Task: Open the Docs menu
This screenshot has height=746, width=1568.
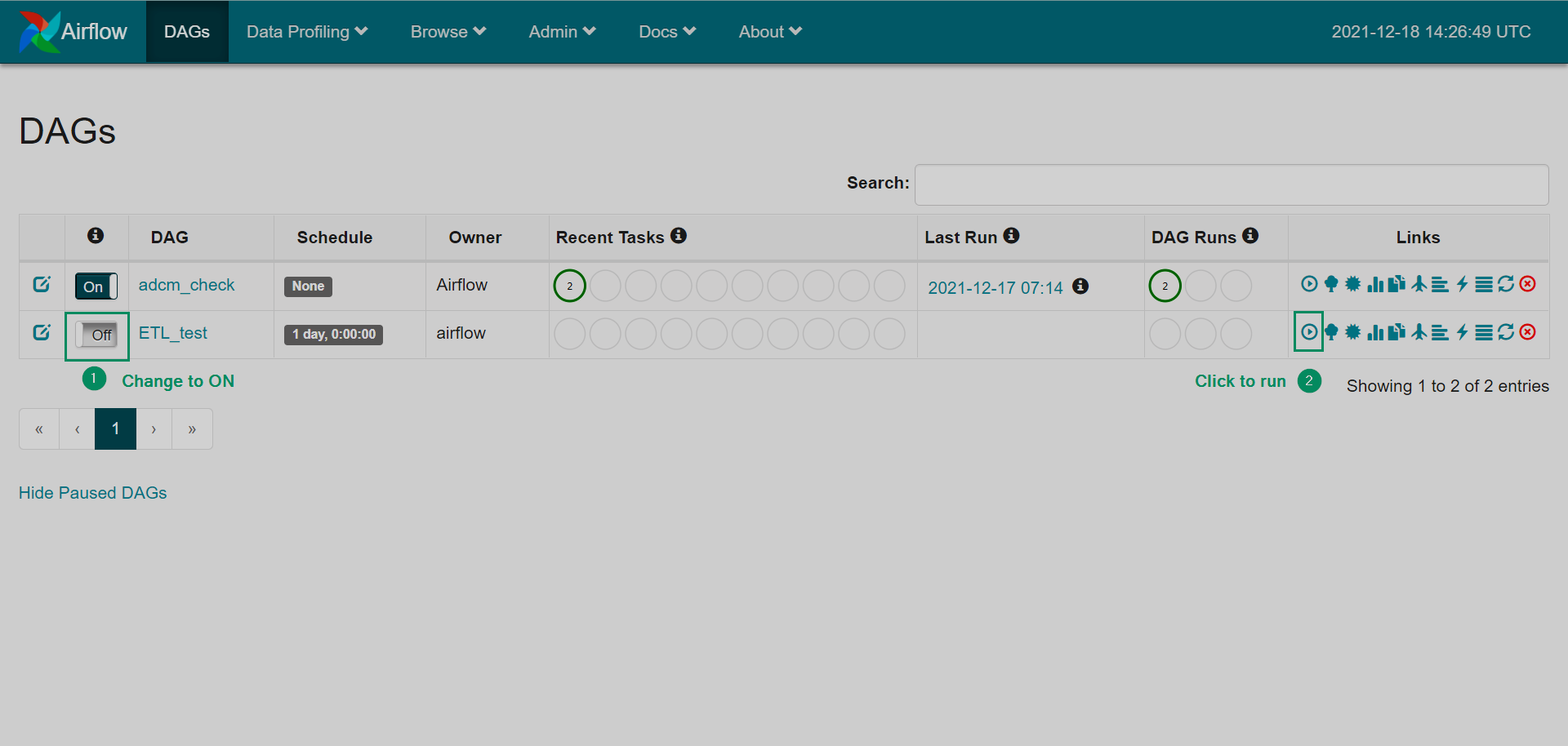Action: [666, 32]
